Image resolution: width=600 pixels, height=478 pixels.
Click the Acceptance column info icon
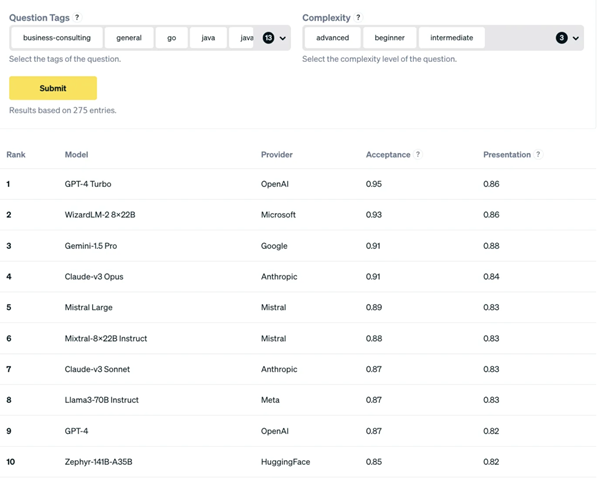tap(418, 155)
